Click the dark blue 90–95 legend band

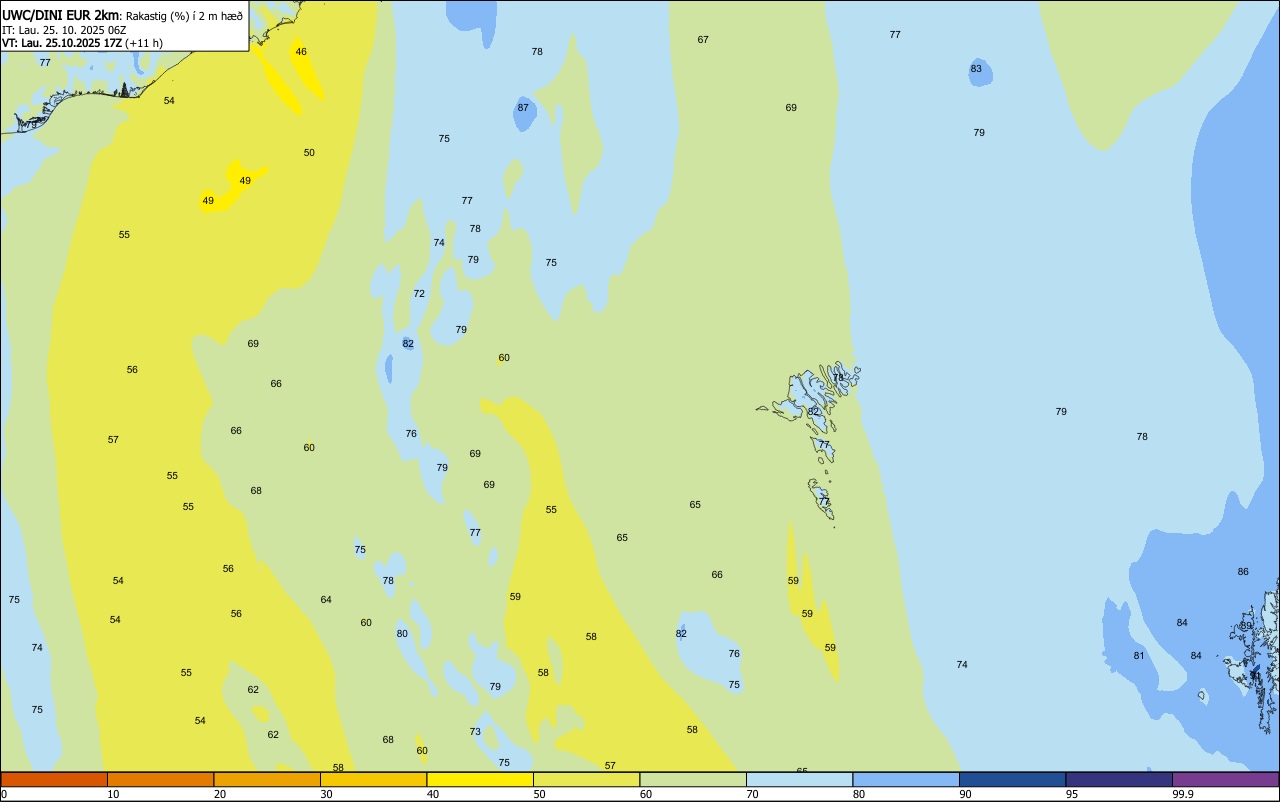click(1012, 779)
